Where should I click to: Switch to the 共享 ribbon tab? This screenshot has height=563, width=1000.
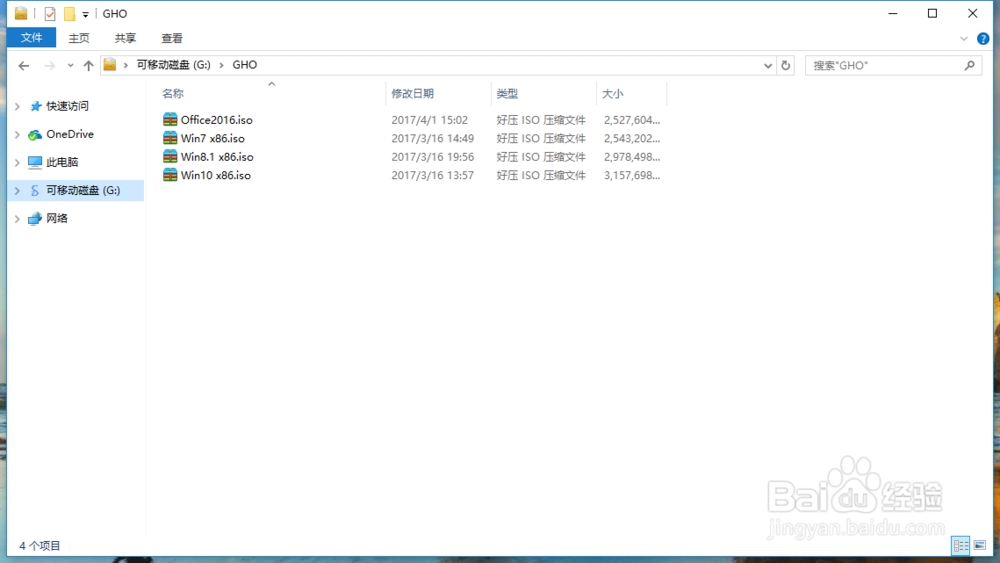(x=126, y=38)
